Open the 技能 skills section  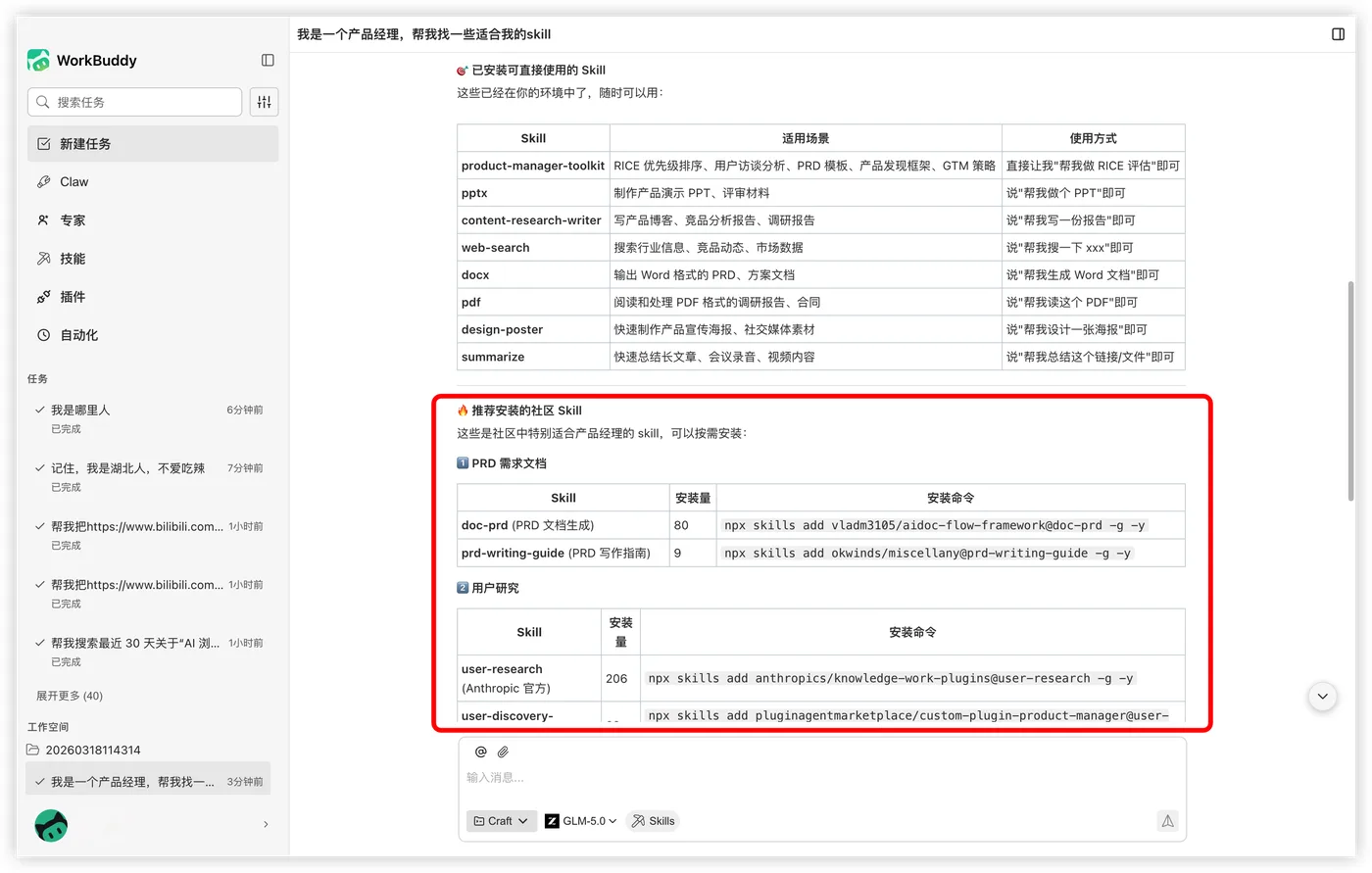click(x=153, y=259)
